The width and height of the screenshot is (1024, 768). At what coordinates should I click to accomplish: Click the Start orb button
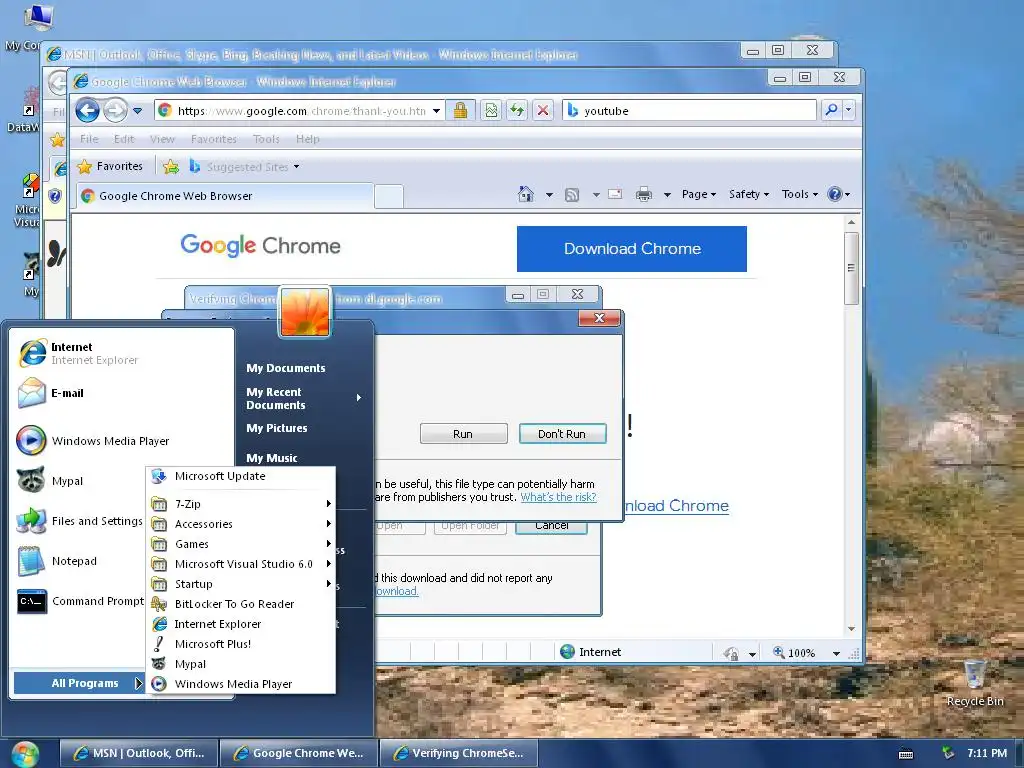click(x=25, y=754)
